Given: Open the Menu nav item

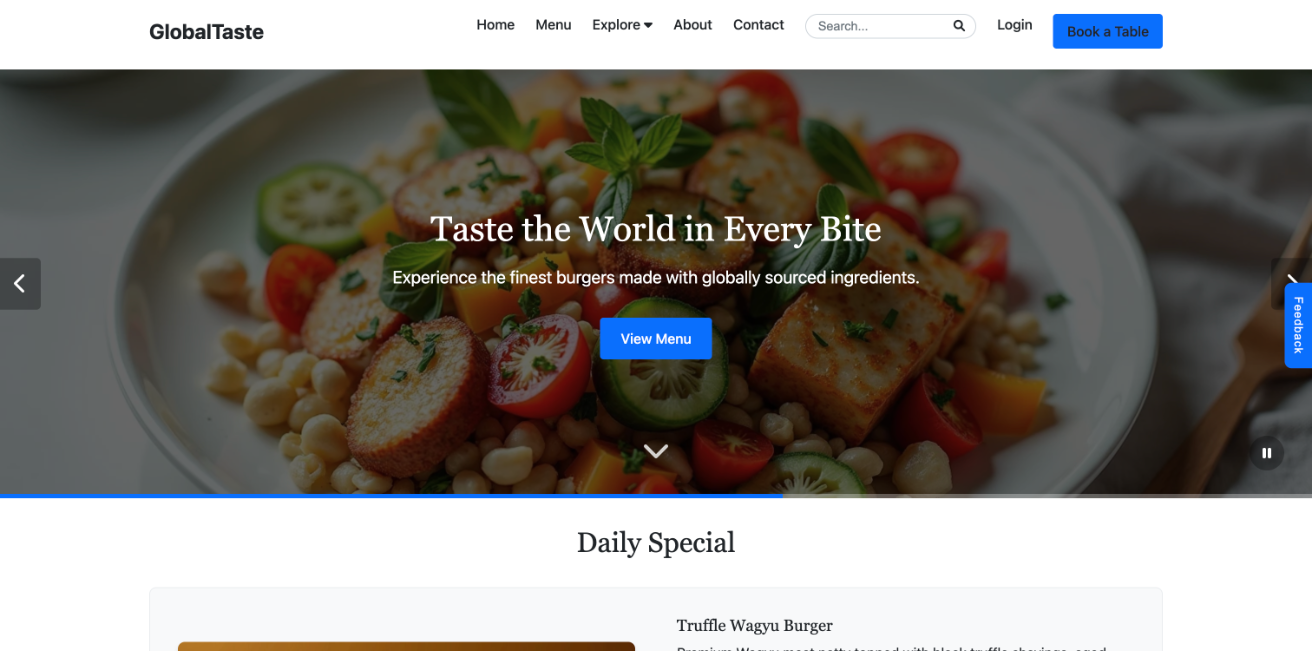Looking at the screenshot, I should pos(553,25).
